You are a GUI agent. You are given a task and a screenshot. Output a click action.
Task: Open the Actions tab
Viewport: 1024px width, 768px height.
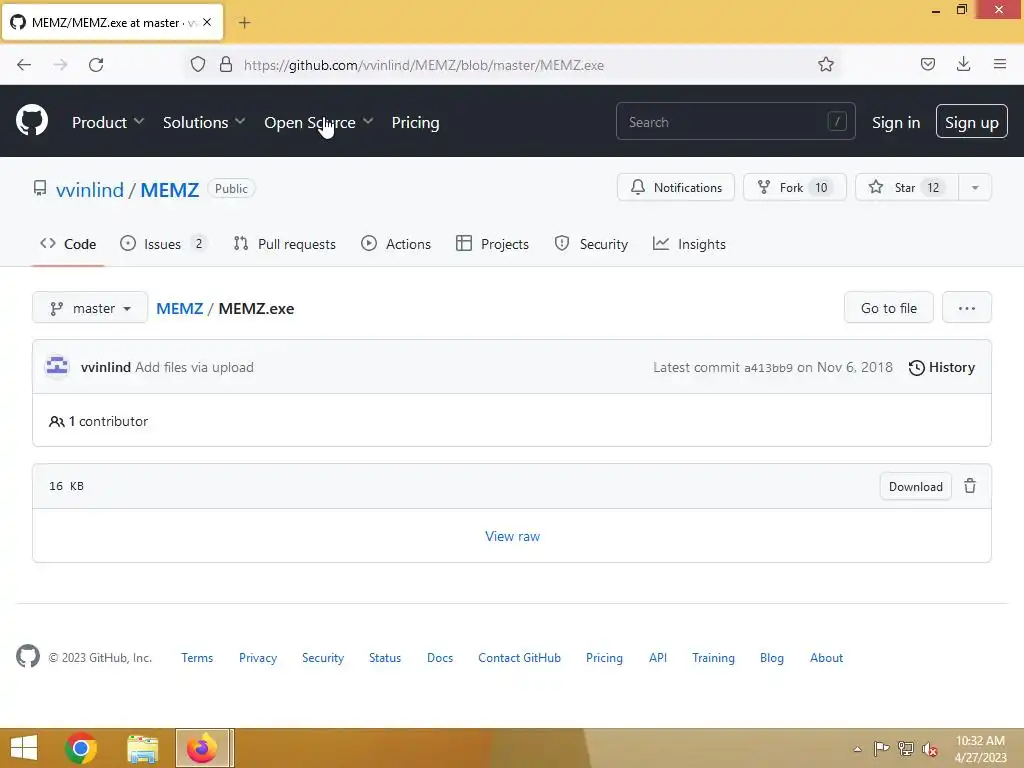[x=396, y=244]
